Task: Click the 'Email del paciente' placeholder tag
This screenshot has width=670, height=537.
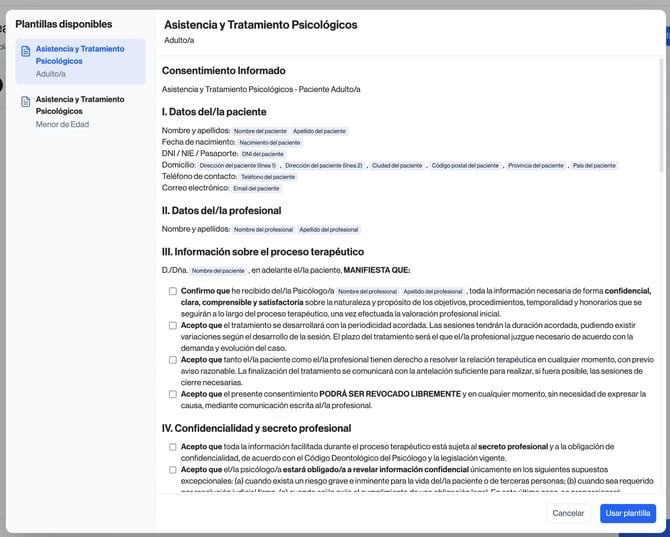Action: 256,188
